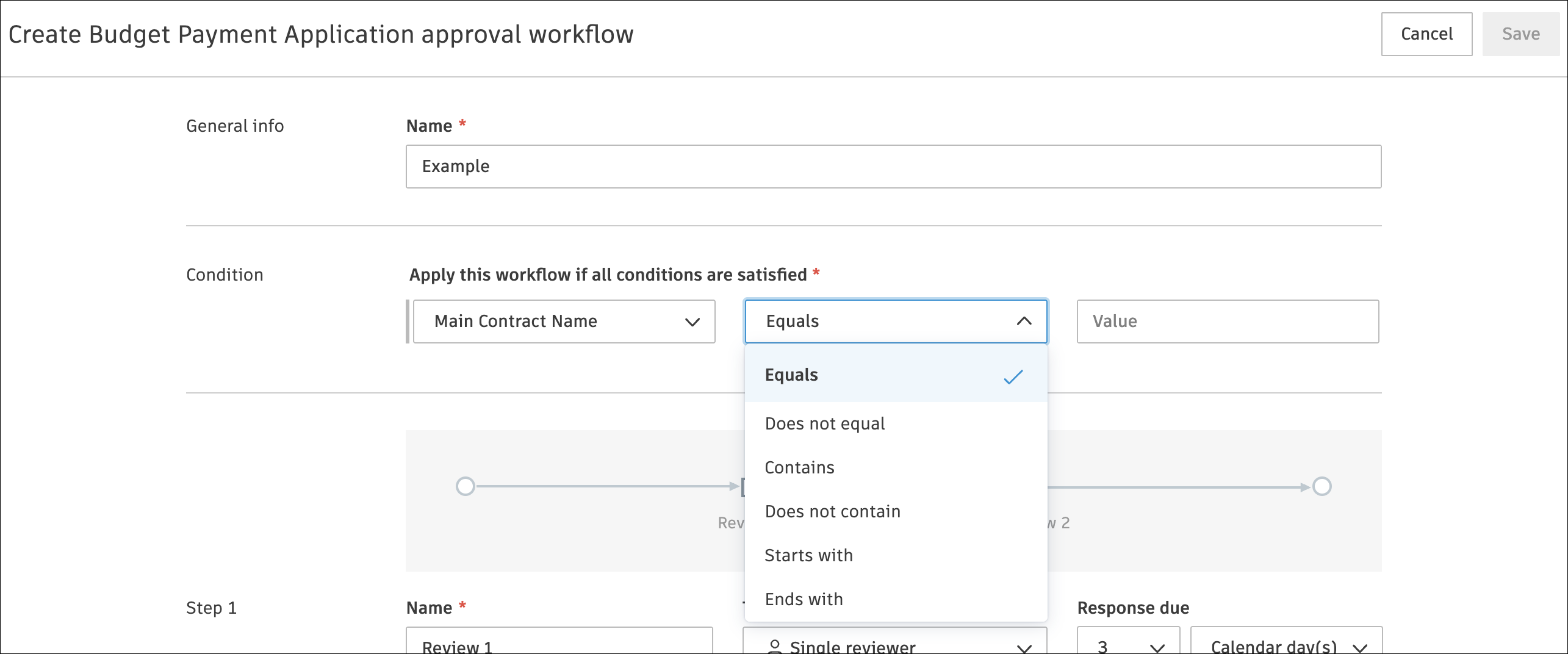Click the Name field containing Example
Screen dimensions: 1568x654
click(893, 166)
